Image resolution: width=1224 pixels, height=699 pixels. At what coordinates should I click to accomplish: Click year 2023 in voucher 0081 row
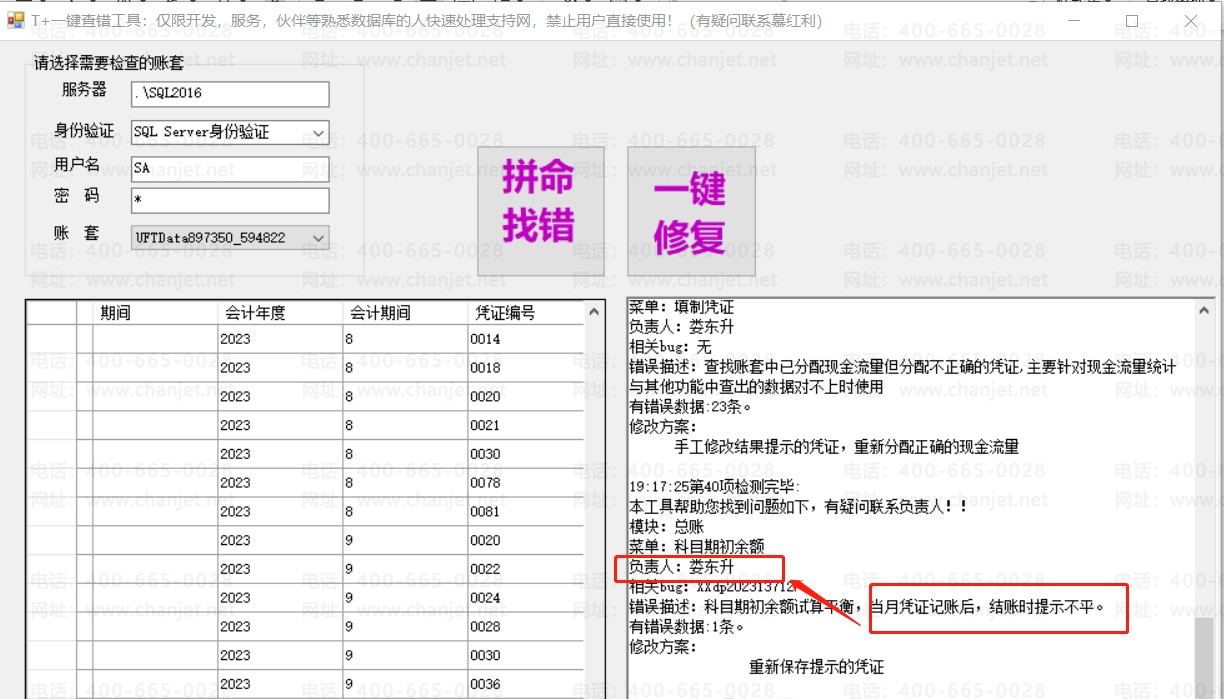281,511
